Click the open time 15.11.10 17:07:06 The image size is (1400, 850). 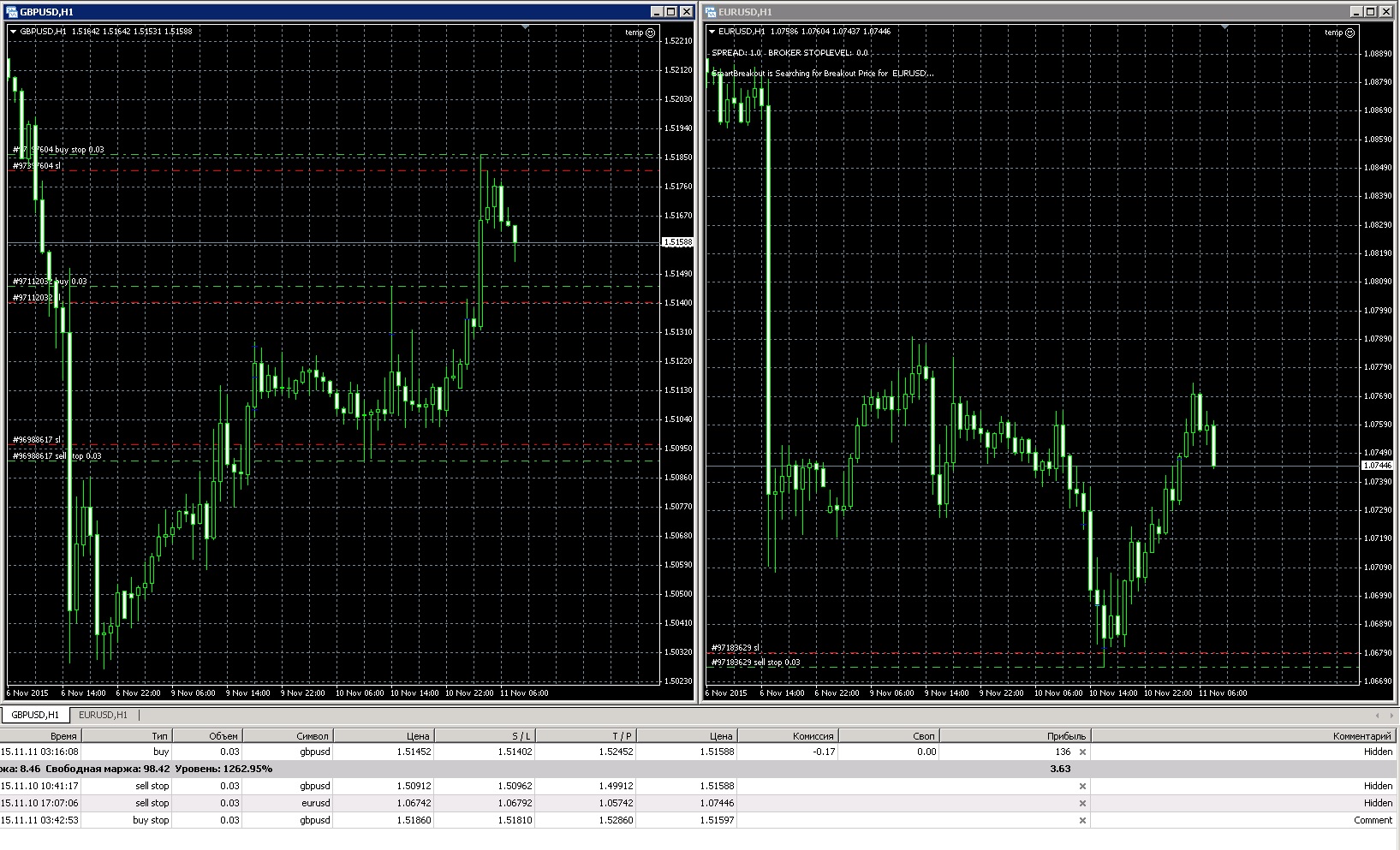39,803
